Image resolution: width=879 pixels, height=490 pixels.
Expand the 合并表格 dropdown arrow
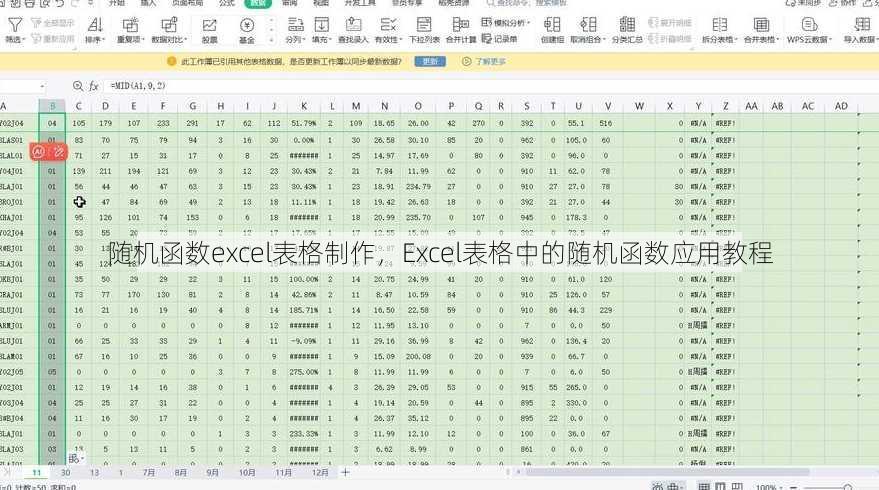[778, 40]
